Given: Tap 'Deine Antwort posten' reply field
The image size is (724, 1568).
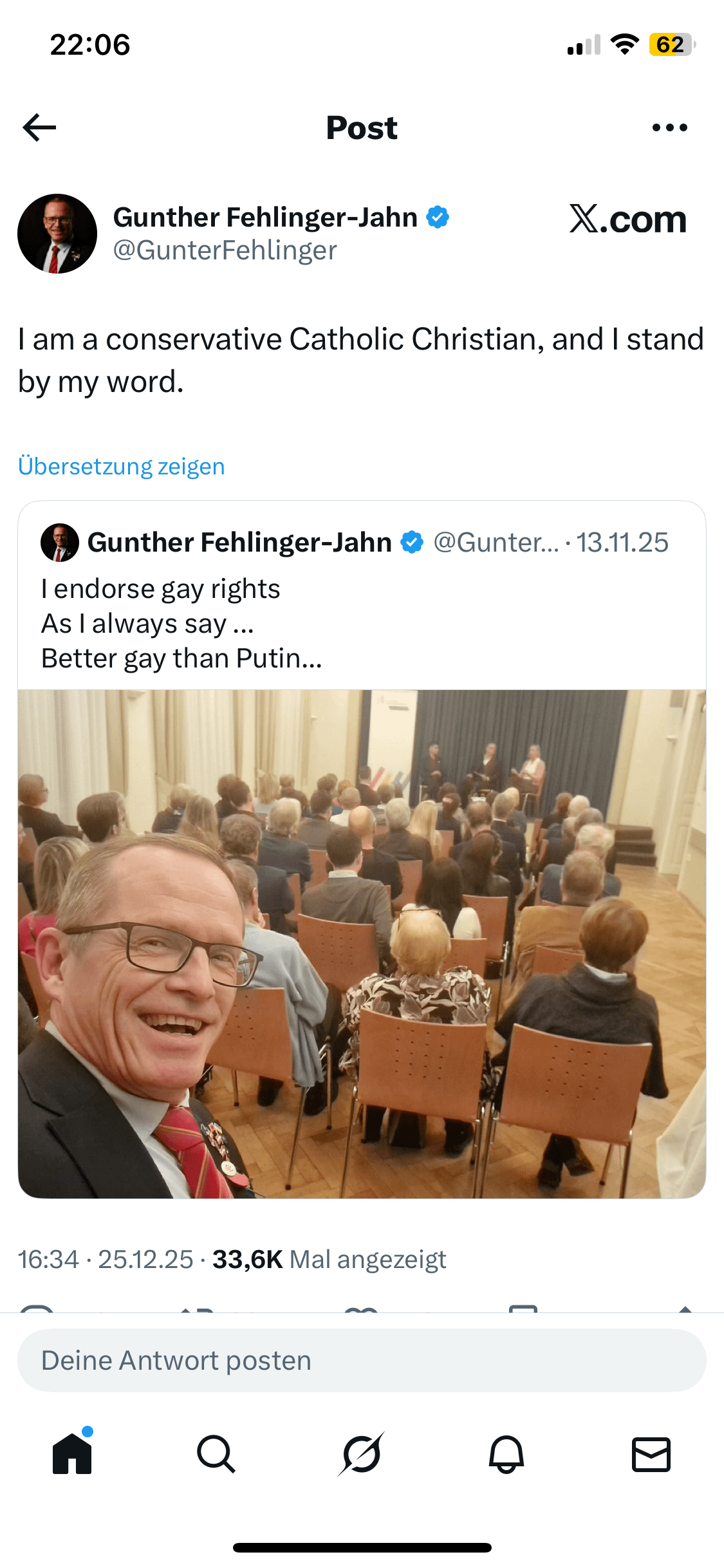Looking at the screenshot, I should [x=362, y=1360].
